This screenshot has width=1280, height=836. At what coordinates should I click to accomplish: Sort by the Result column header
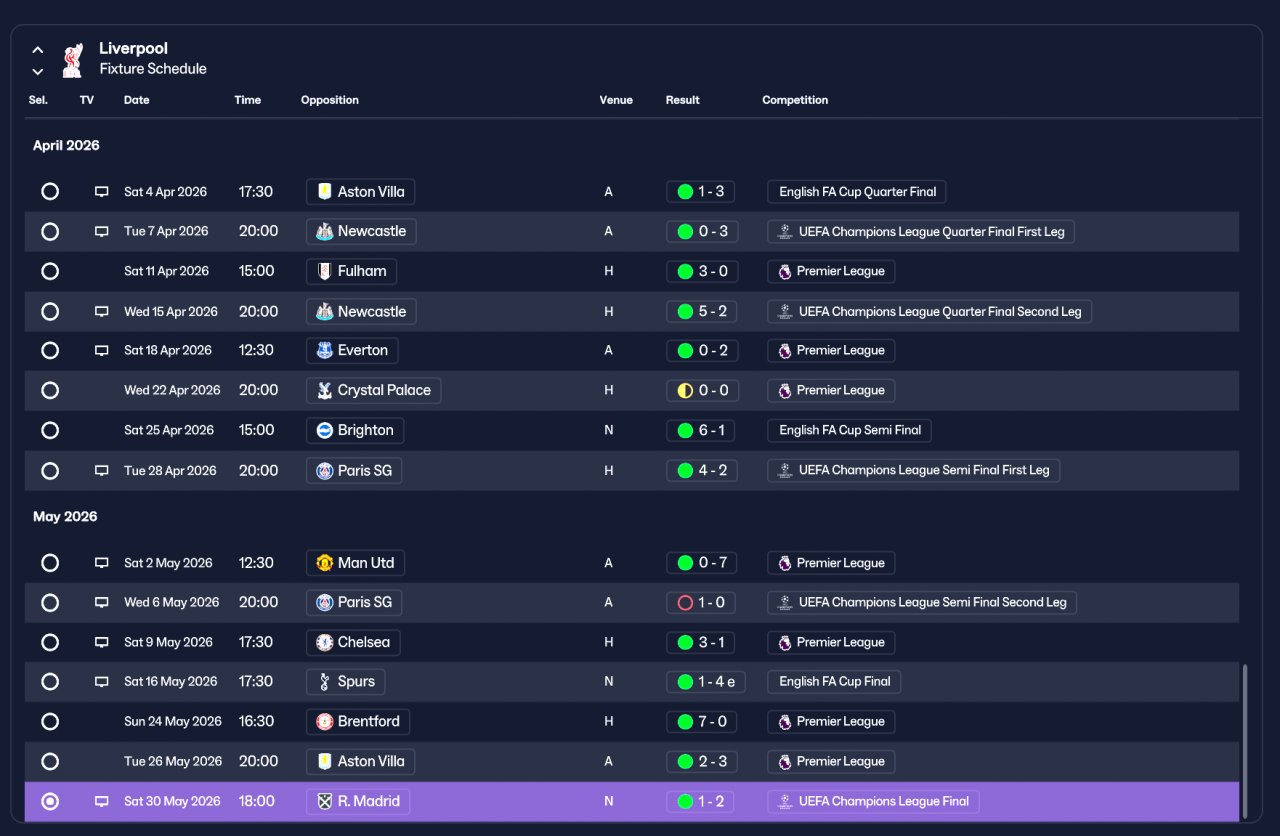[x=683, y=100]
